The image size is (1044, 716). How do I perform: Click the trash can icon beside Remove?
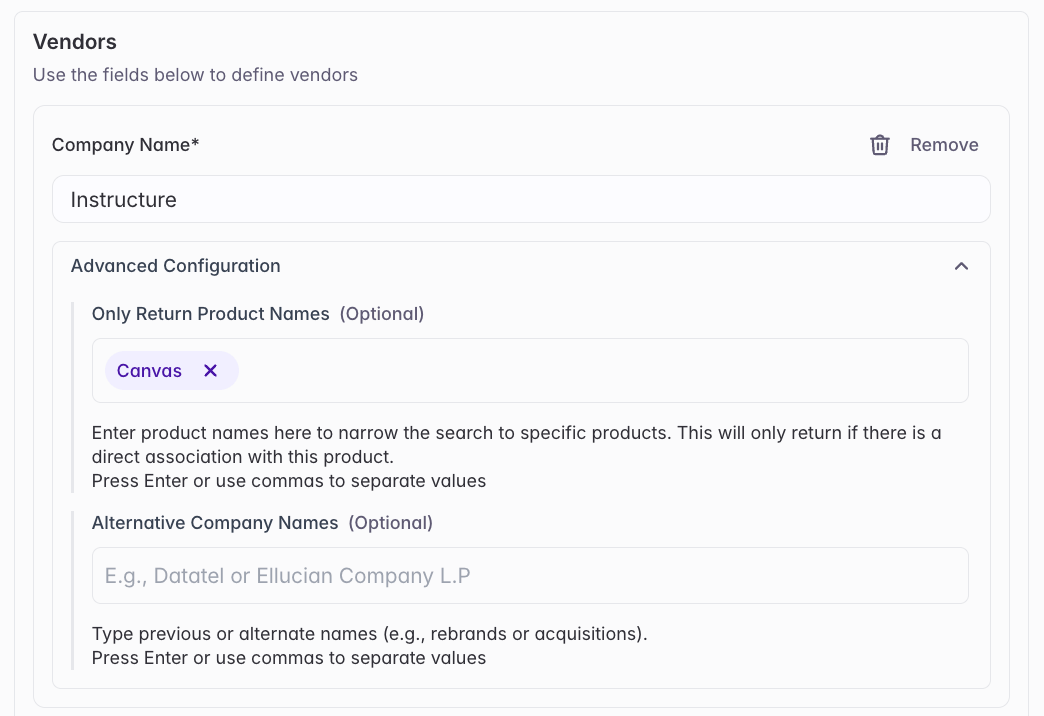point(880,145)
